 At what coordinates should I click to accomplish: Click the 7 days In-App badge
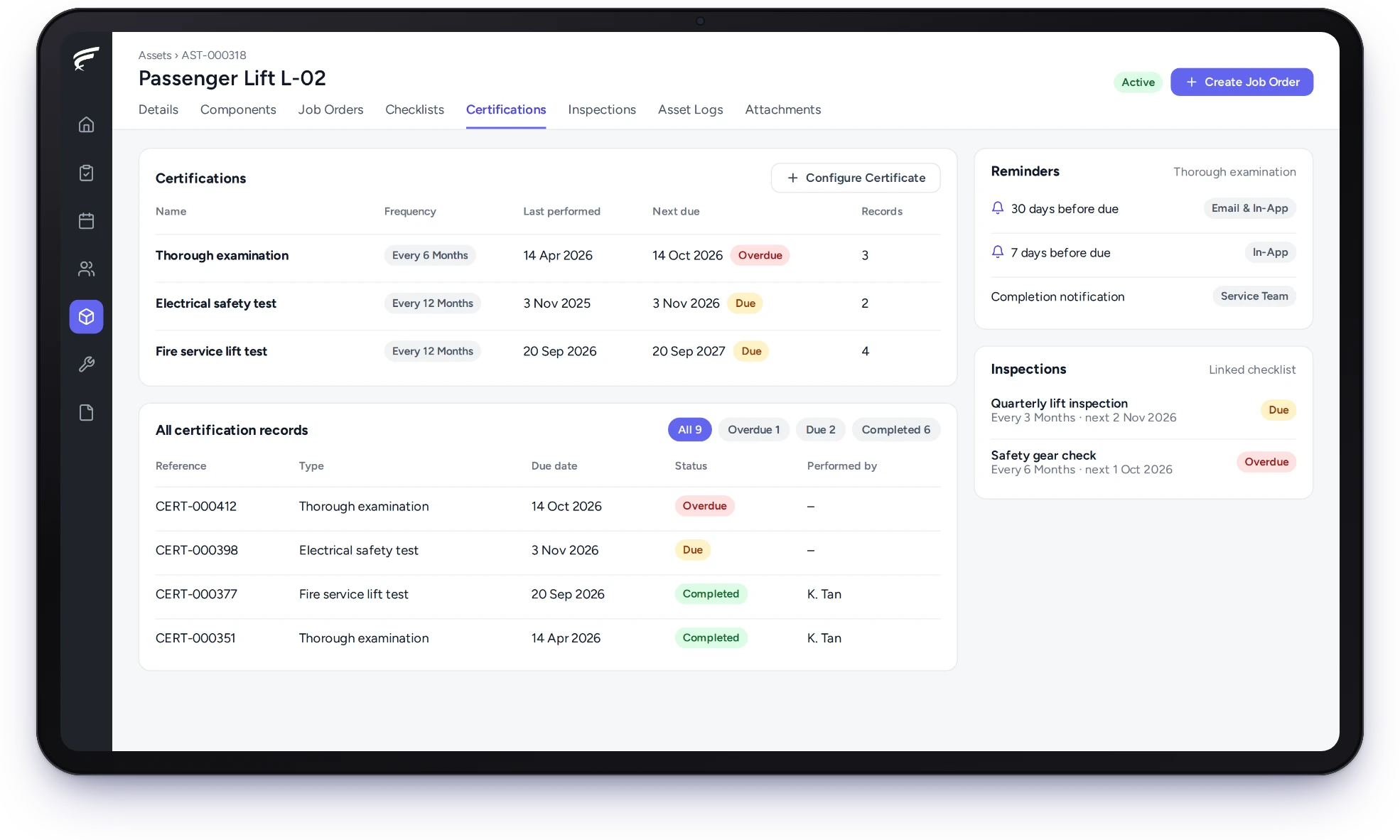(1270, 252)
